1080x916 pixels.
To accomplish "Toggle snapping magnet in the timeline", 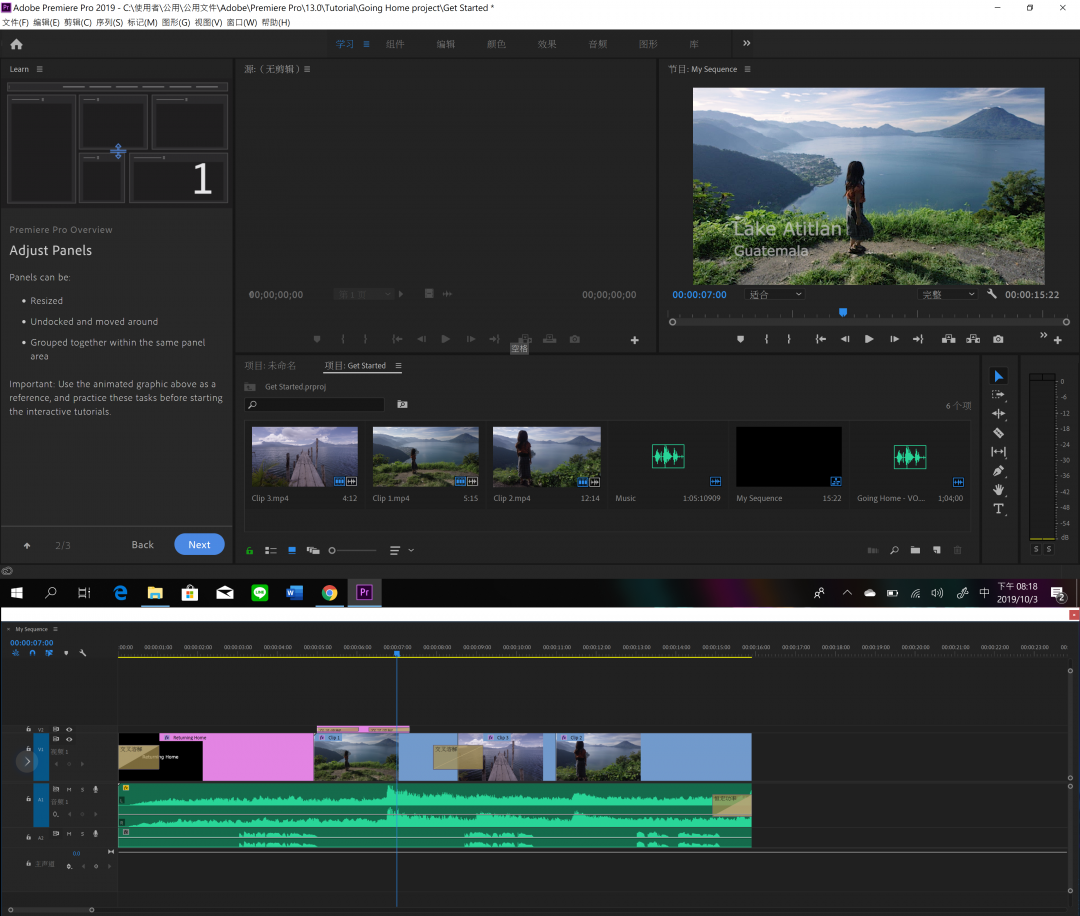I will click(33, 653).
